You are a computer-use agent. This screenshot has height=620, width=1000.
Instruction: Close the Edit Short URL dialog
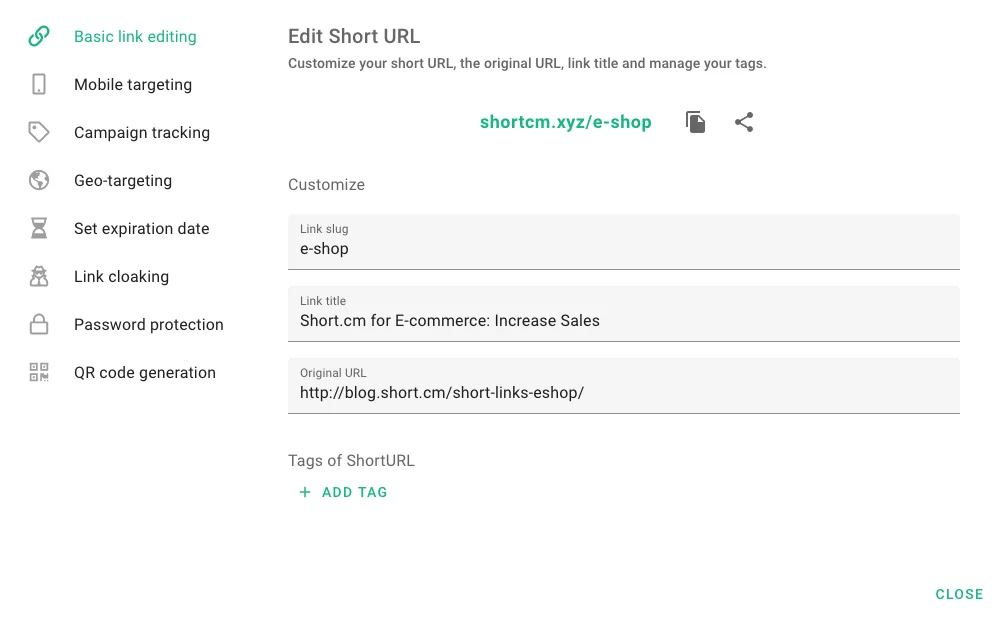pyautogui.click(x=959, y=594)
